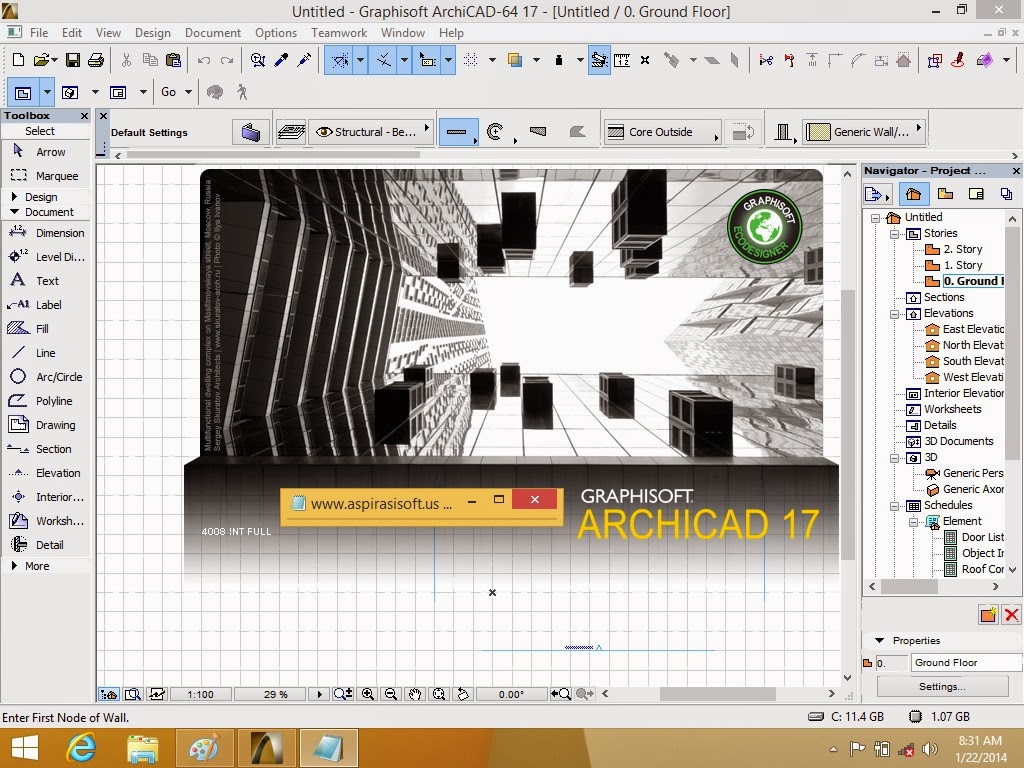The height and width of the screenshot is (768, 1024).
Task: Click the Print icon
Action: tap(96, 60)
